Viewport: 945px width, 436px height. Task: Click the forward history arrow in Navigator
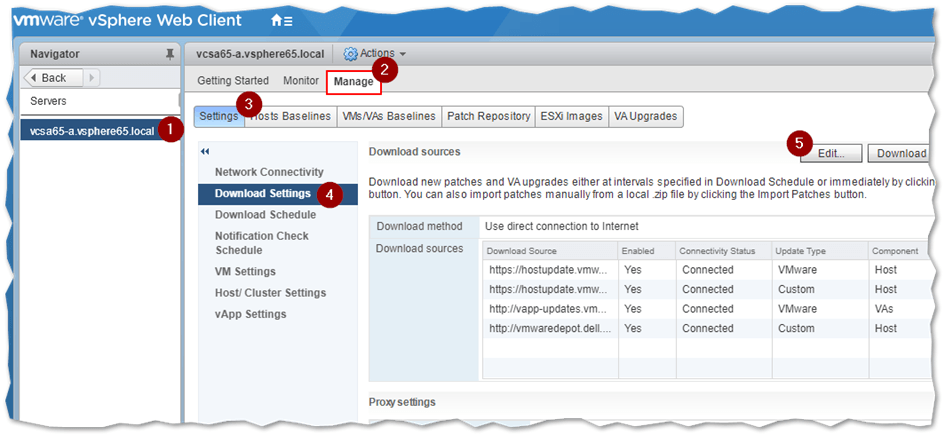click(92, 78)
